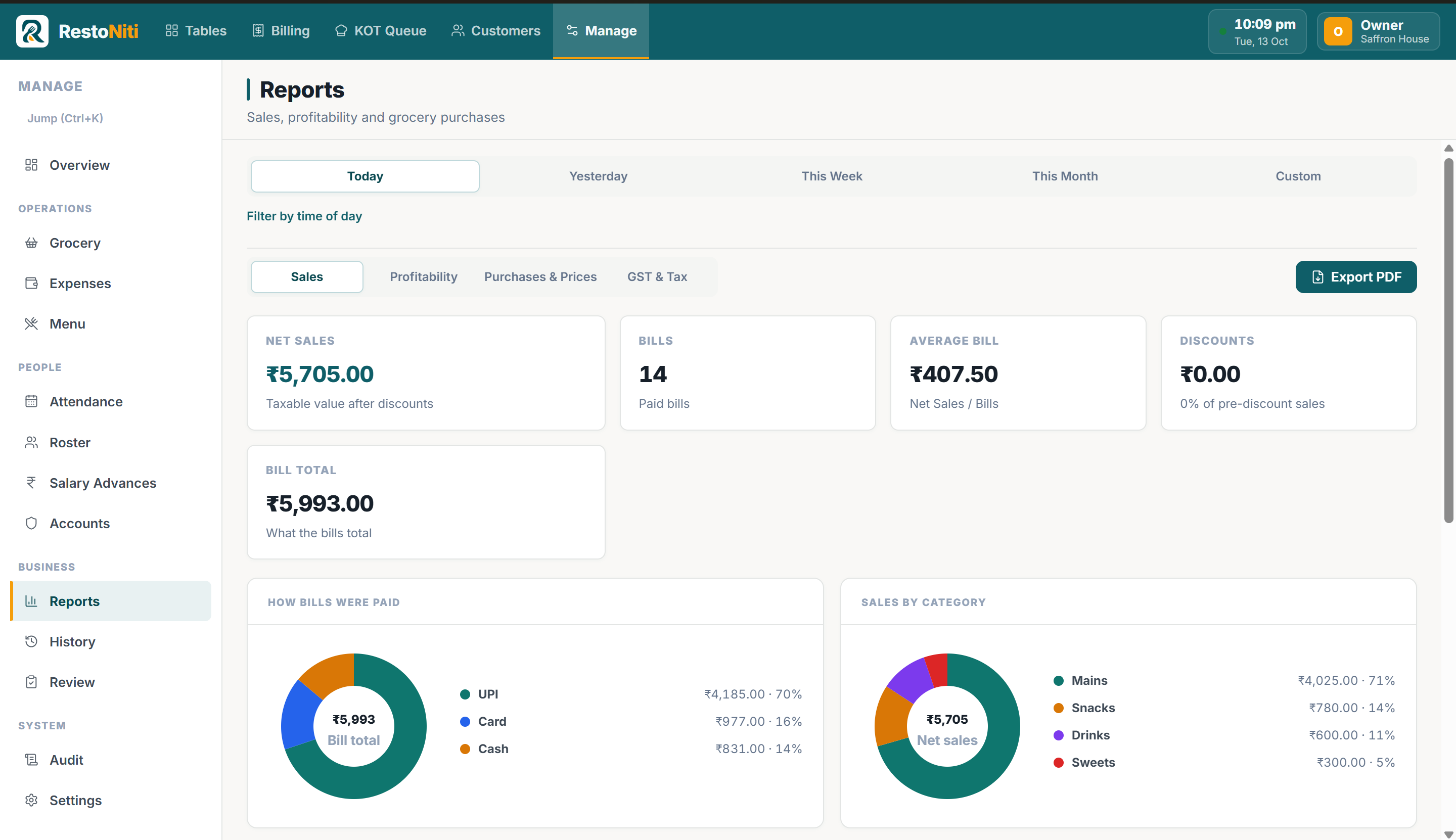Open Accounts in the sidebar

pyautogui.click(x=111, y=523)
